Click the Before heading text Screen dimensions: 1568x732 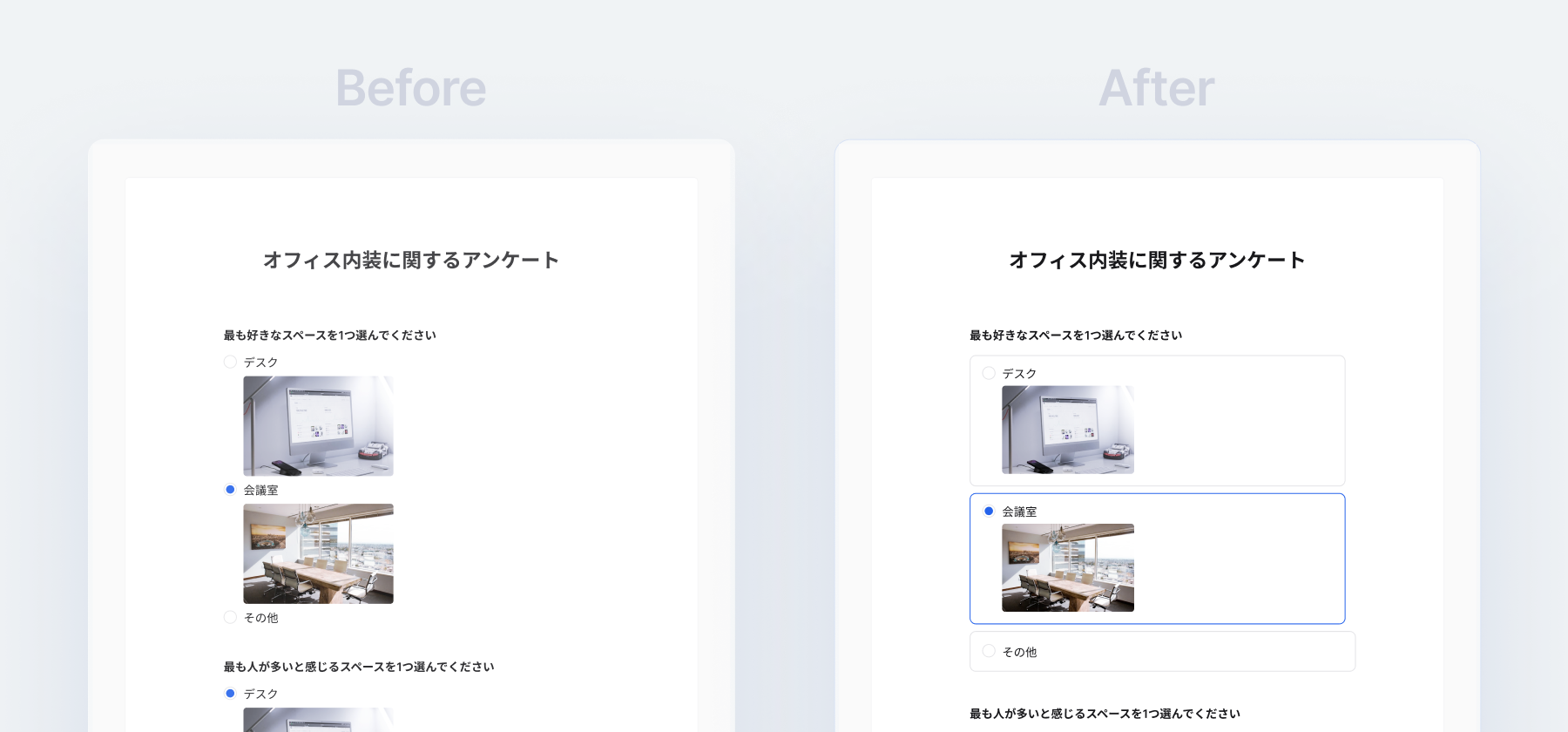pos(411,88)
